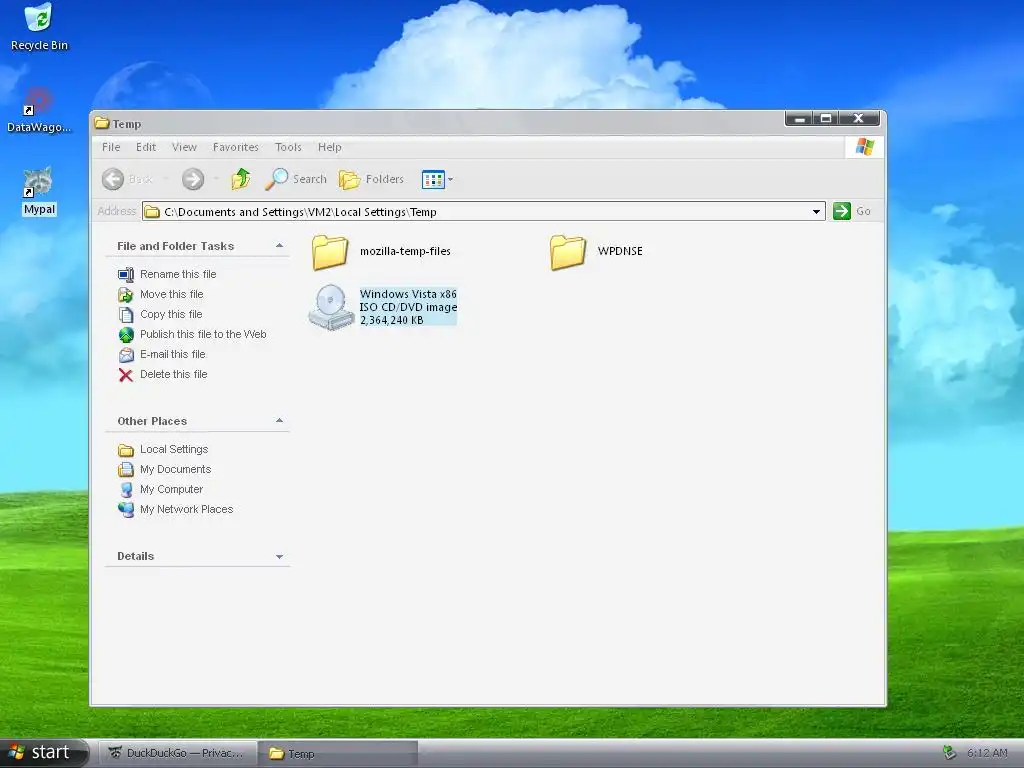The height and width of the screenshot is (768, 1024).
Task: Expand the Details panel
Action: coord(280,557)
